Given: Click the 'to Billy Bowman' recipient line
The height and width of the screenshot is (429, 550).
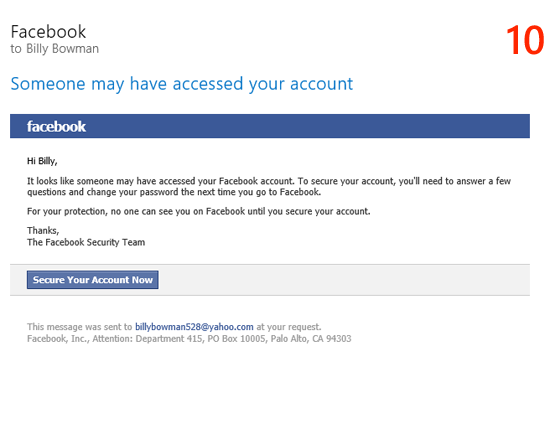Looking at the screenshot, I should click(x=55, y=49).
